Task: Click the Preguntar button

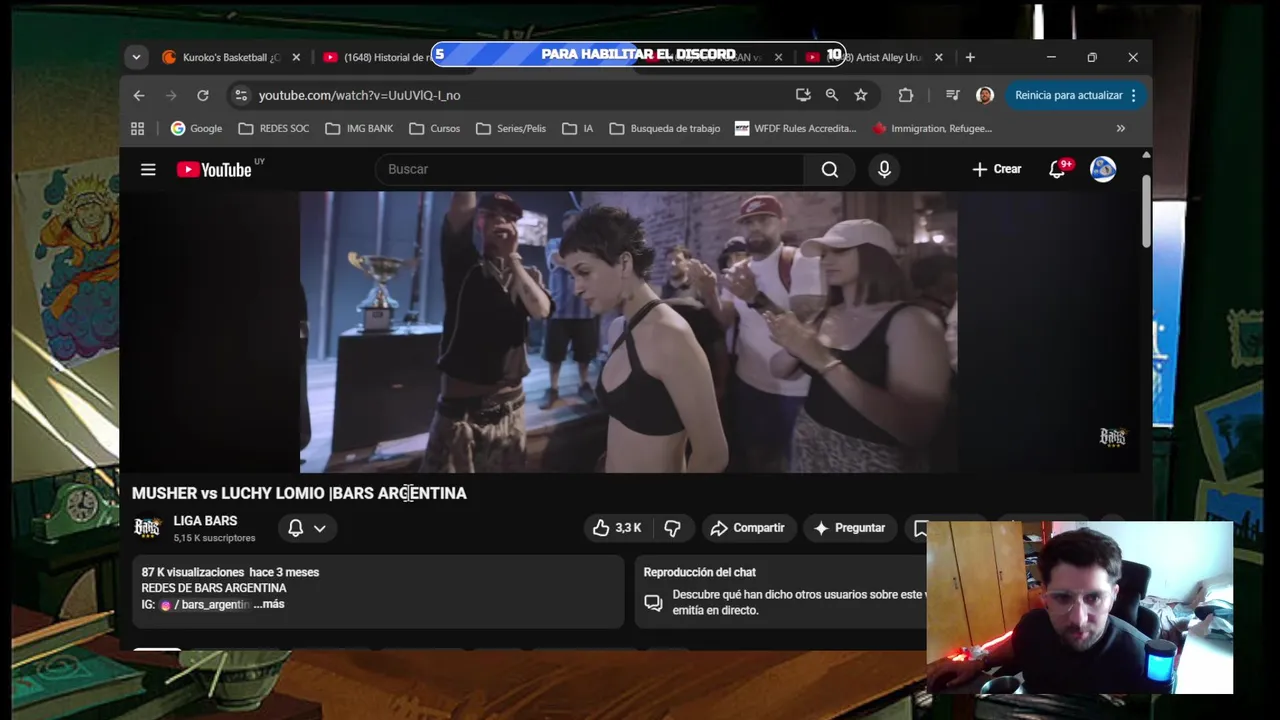Action: (x=849, y=528)
